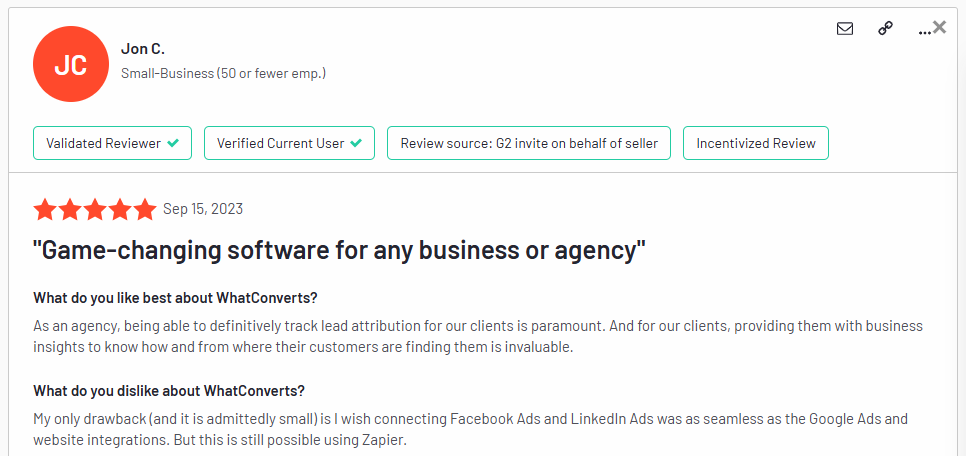This screenshot has height=456, width=966.
Task: Copy the review link via chain icon
Action: point(885,28)
